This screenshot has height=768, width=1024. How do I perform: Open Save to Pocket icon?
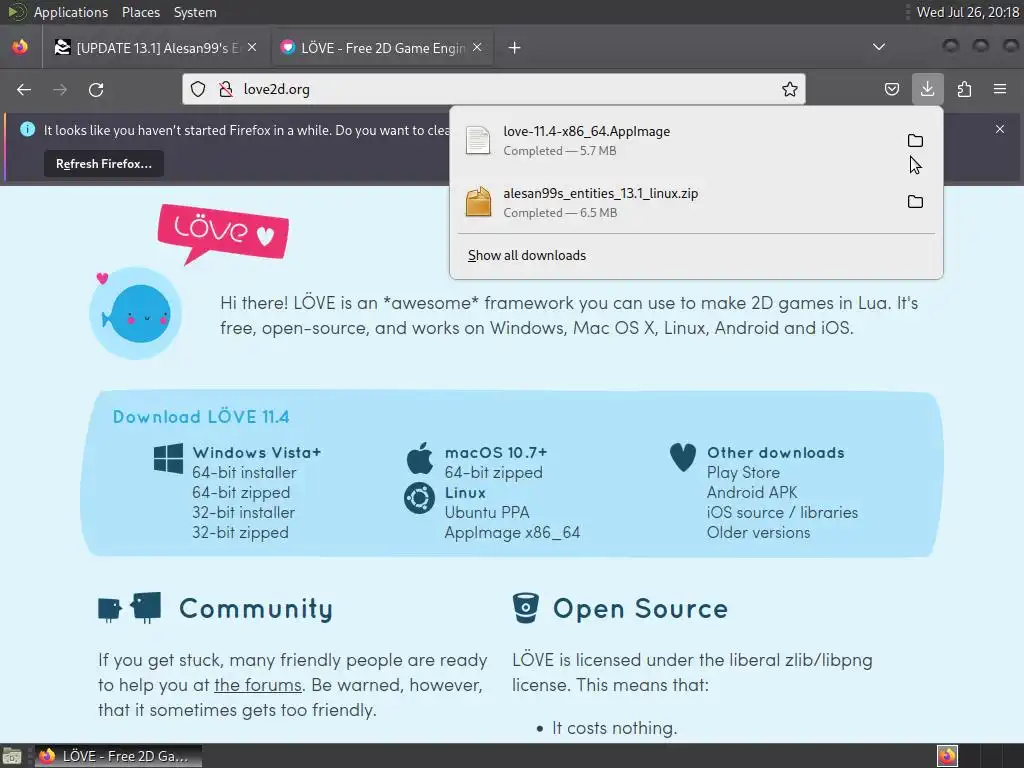pos(891,89)
